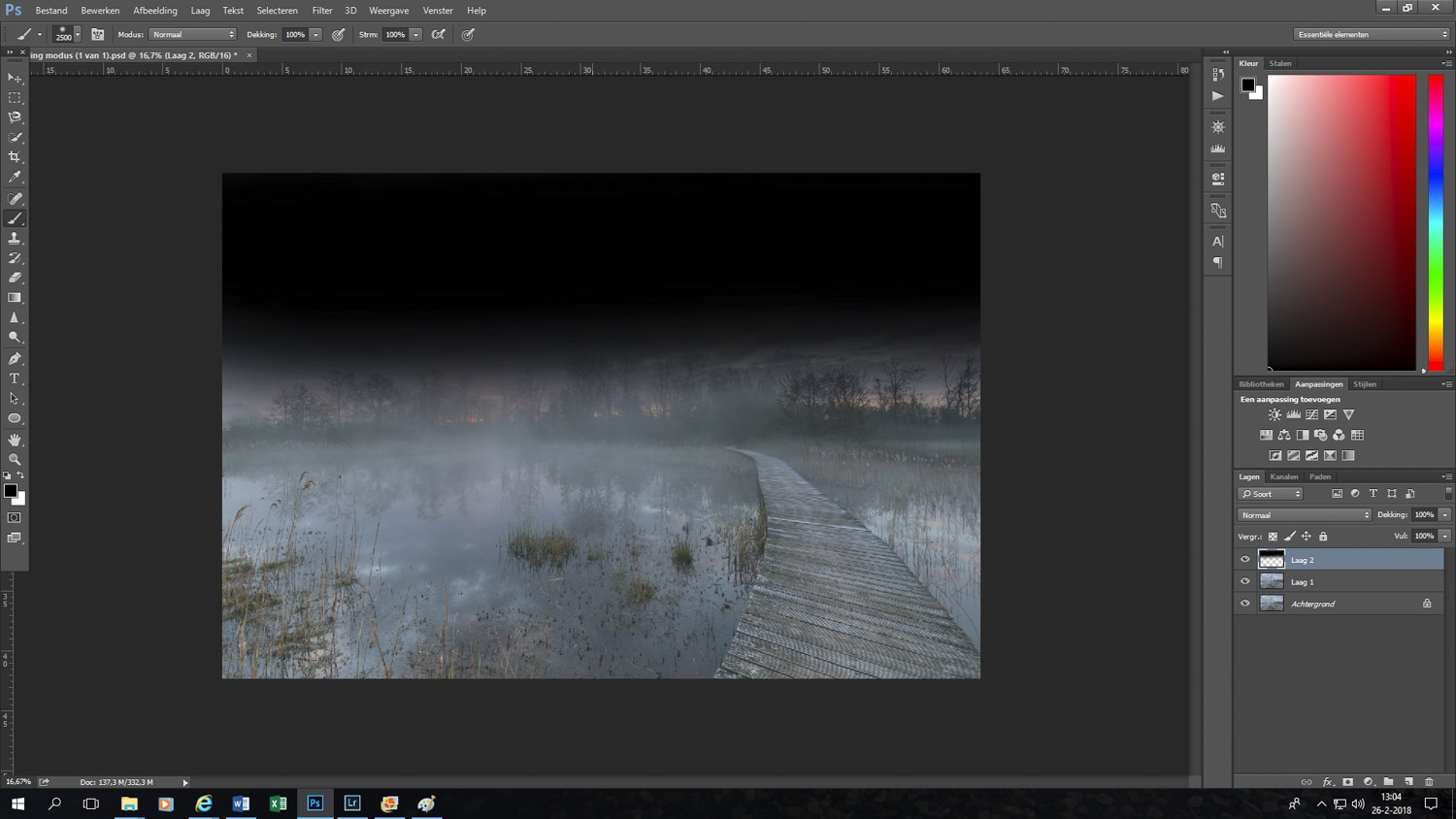This screenshot has width=1456, height=819.
Task: Switch to the Bibliotheken tab
Action: pos(1261,384)
